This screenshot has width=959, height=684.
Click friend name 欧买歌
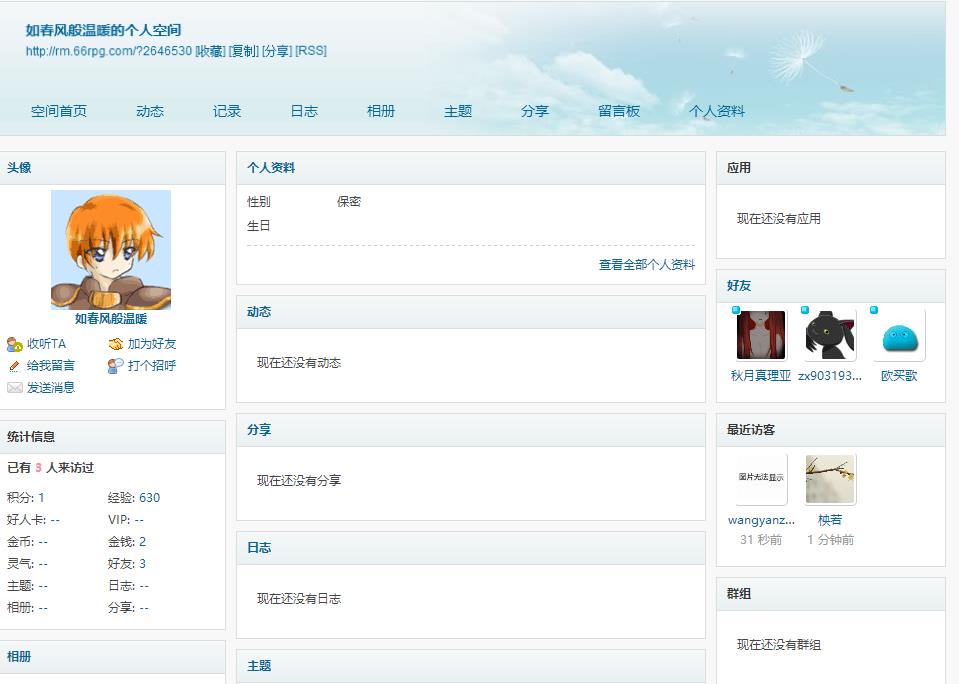899,376
